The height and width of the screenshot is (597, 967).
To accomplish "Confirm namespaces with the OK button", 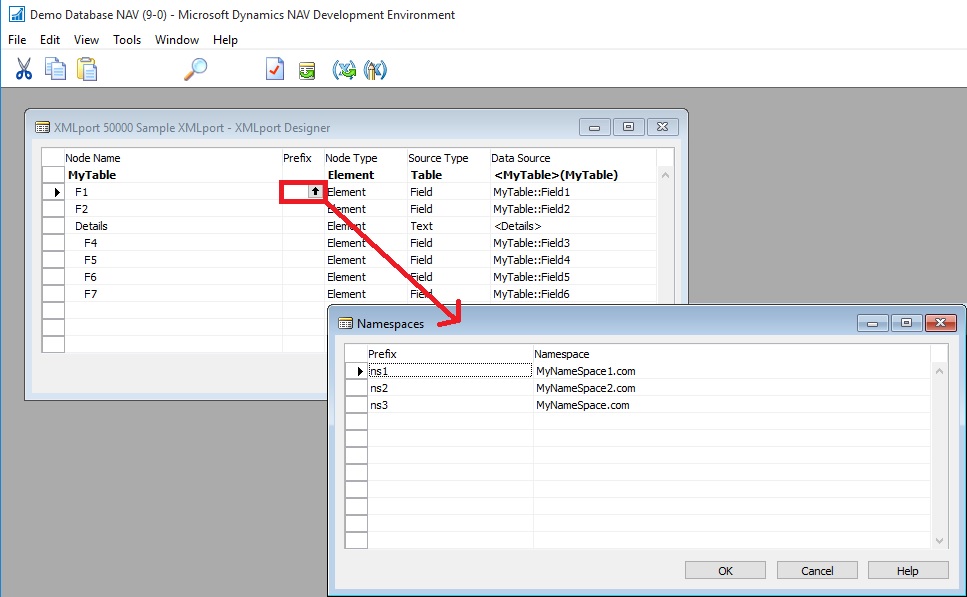I will coord(725,570).
